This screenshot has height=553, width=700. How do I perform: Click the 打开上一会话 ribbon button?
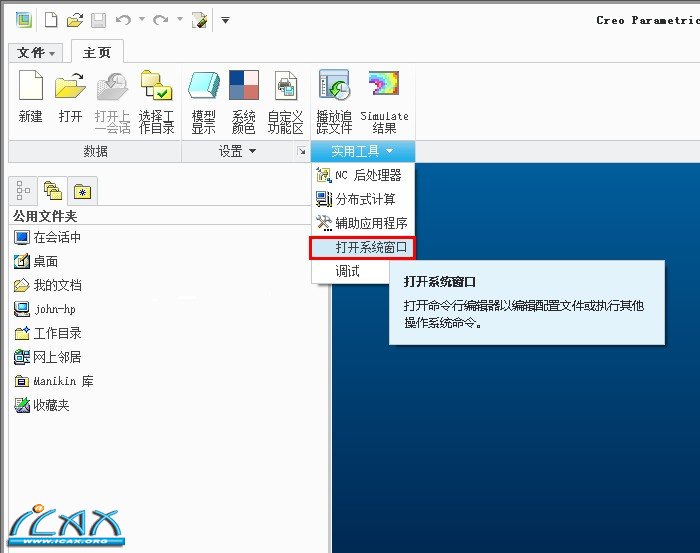[112, 102]
